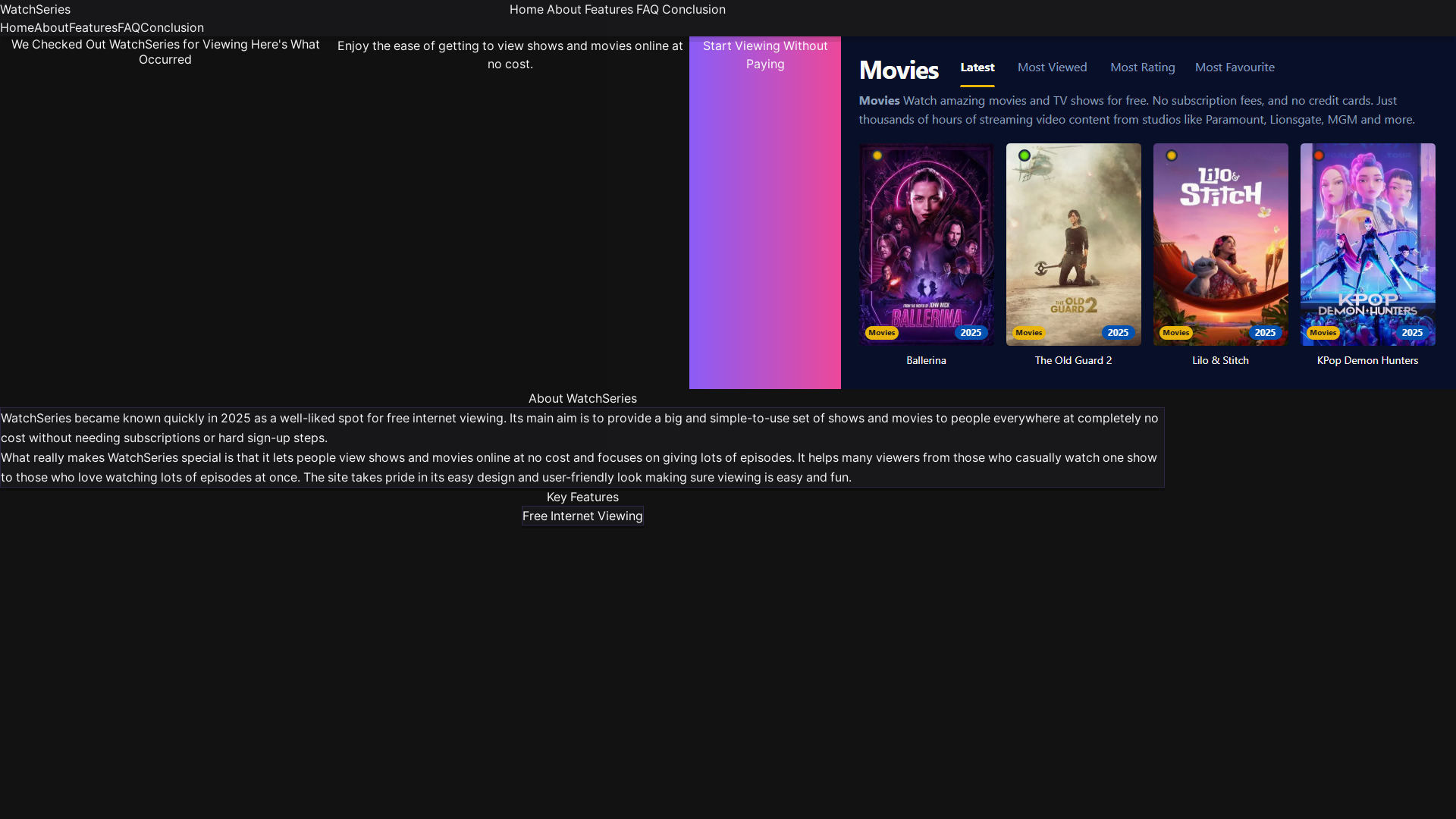This screenshot has width=1456, height=819.
Task: Switch to the Latest movies tab
Action: coord(977,67)
